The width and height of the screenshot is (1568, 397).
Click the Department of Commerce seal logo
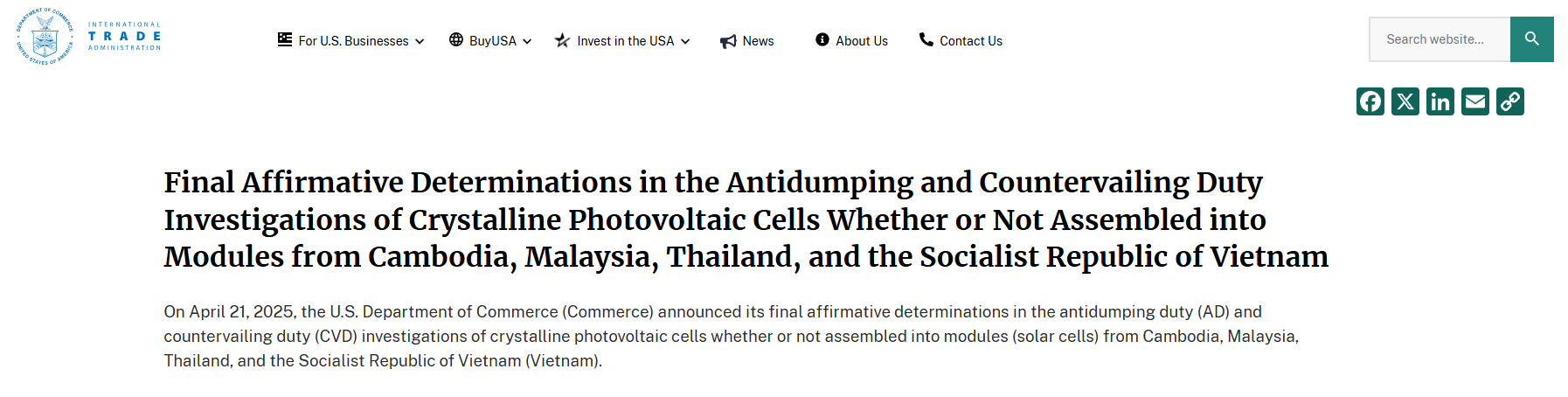click(x=44, y=37)
